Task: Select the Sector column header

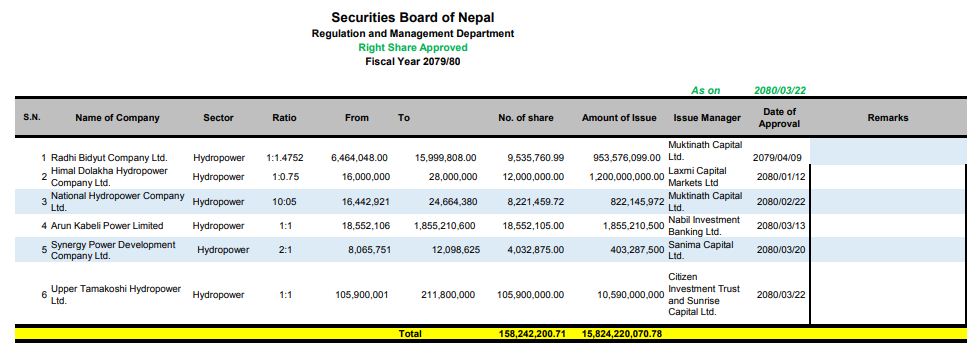Action: coord(218,118)
